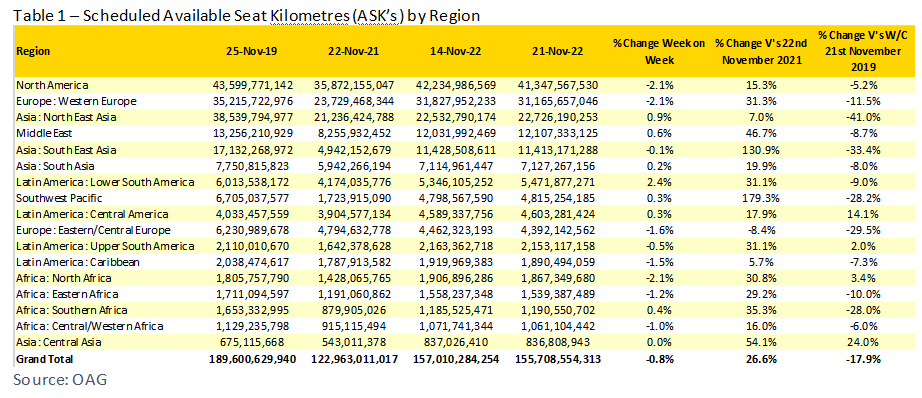The image size is (922, 398).
Task: Click % Change V's 22nd November 2021 header
Action: pyautogui.click(x=760, y=51)
